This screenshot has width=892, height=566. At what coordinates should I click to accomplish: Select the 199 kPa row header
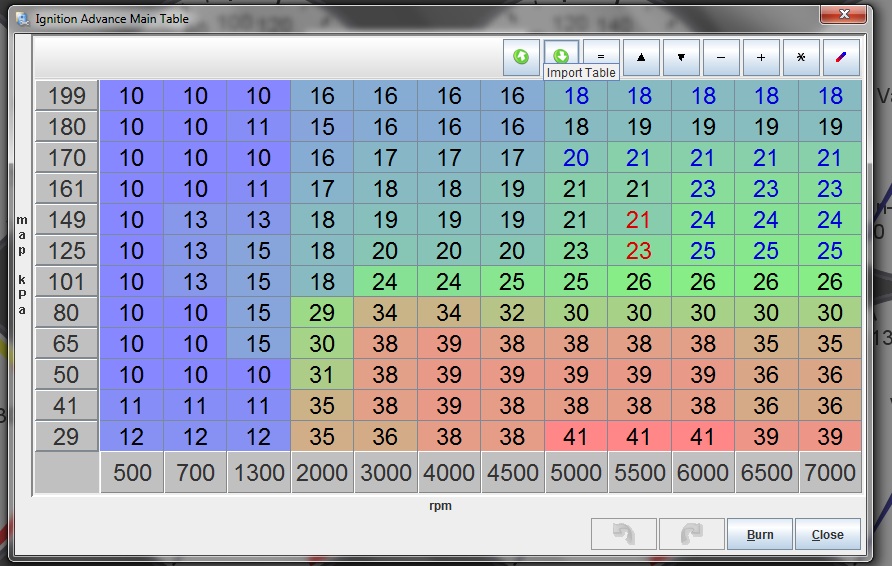coord(67,96)
